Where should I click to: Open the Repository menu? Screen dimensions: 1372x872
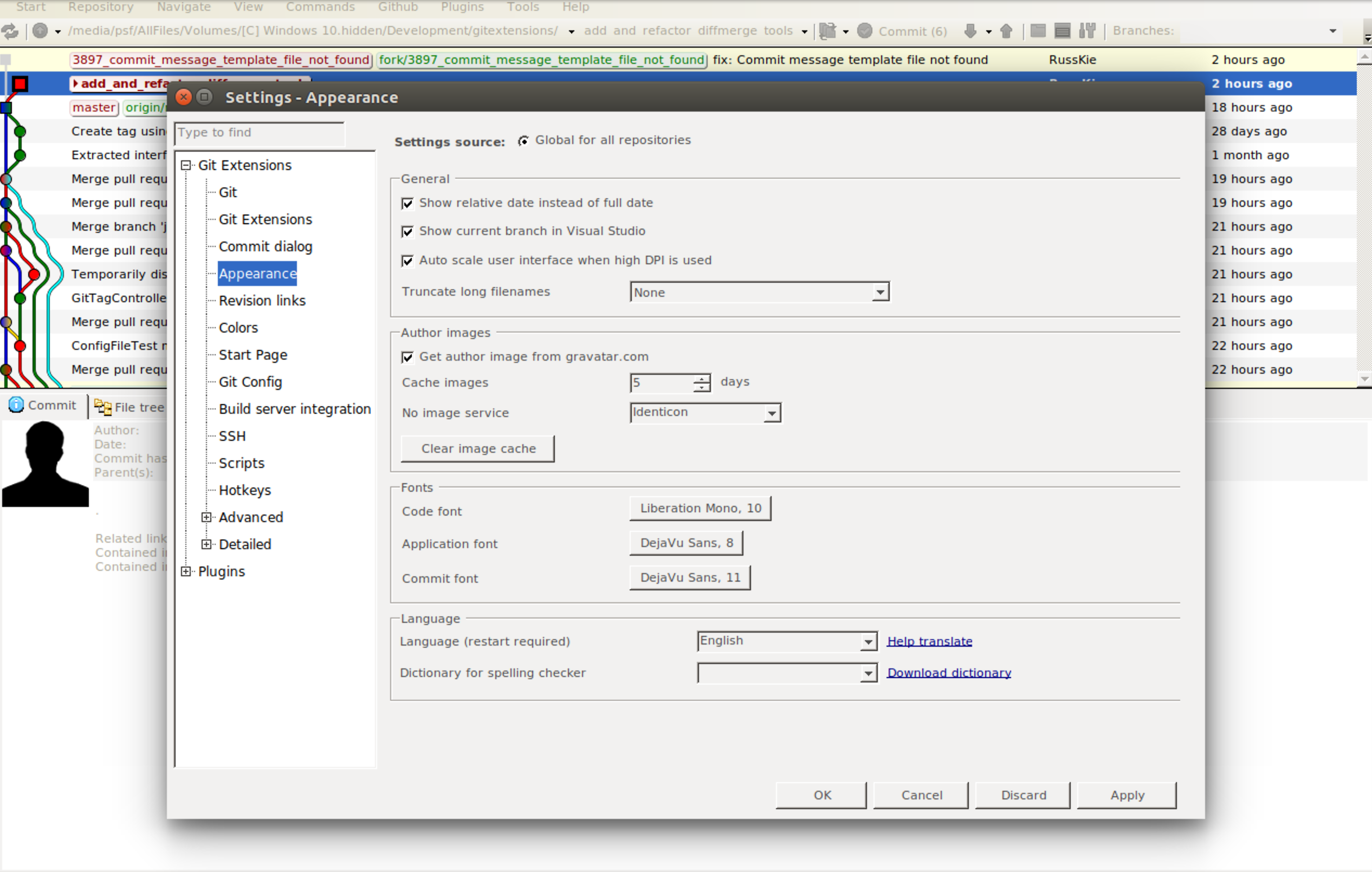coord(100,8)
